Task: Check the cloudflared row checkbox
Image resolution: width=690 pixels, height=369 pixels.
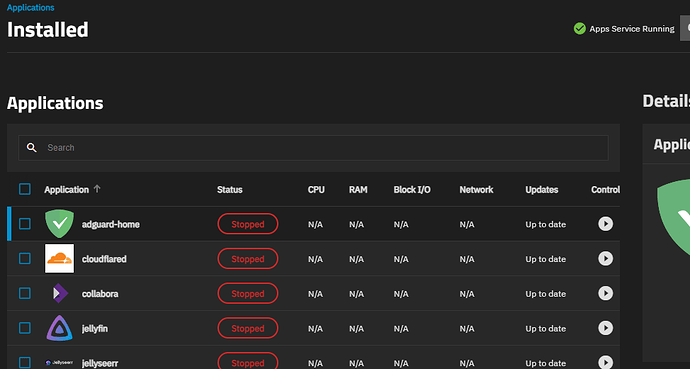Action: (25, 259)
